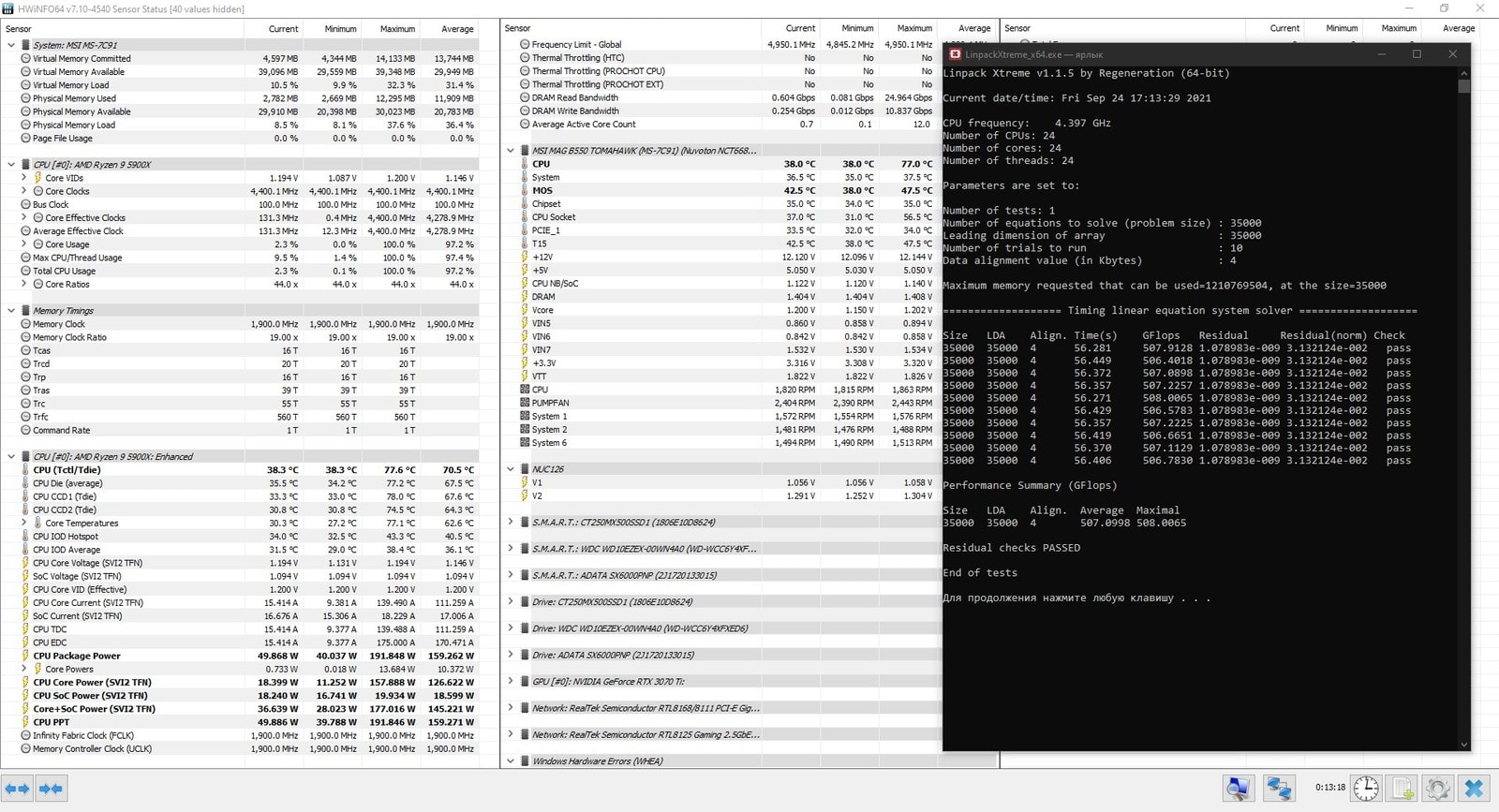Expand Windows Hardware Errors (WHEA) section
Image resolution: width=1499 pixels, height=812 pixels.
[511, 761]
